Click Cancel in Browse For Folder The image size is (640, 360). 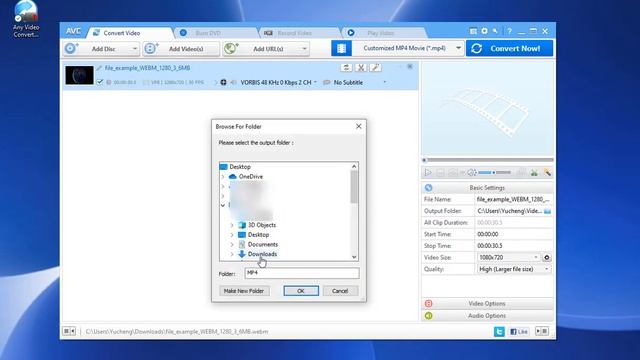point(340,291)
